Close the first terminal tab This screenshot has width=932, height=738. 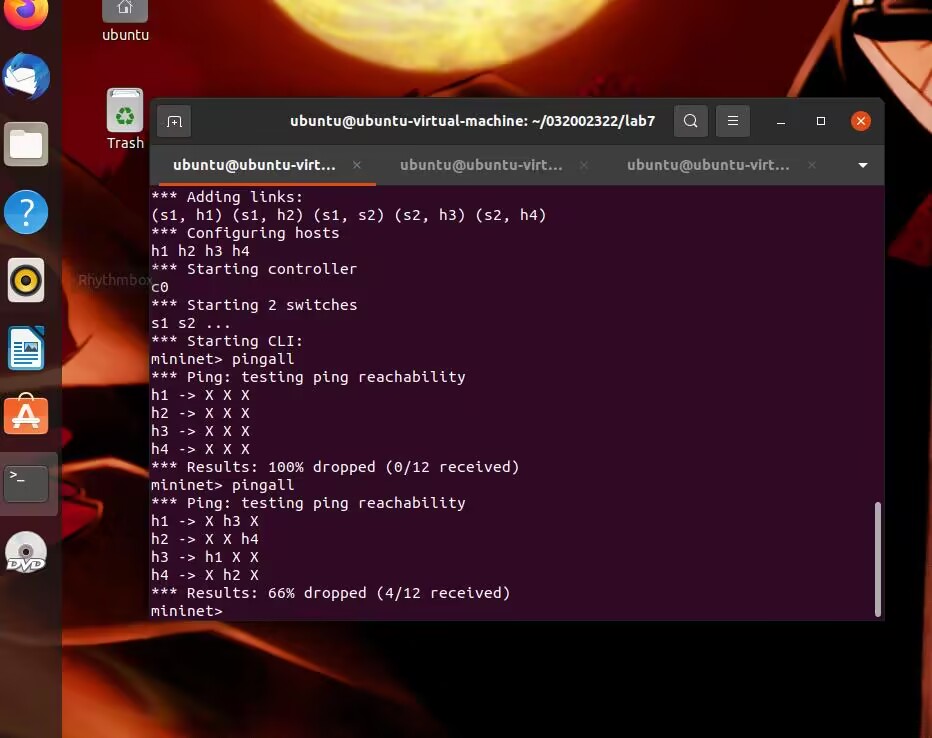coord(357,165)
